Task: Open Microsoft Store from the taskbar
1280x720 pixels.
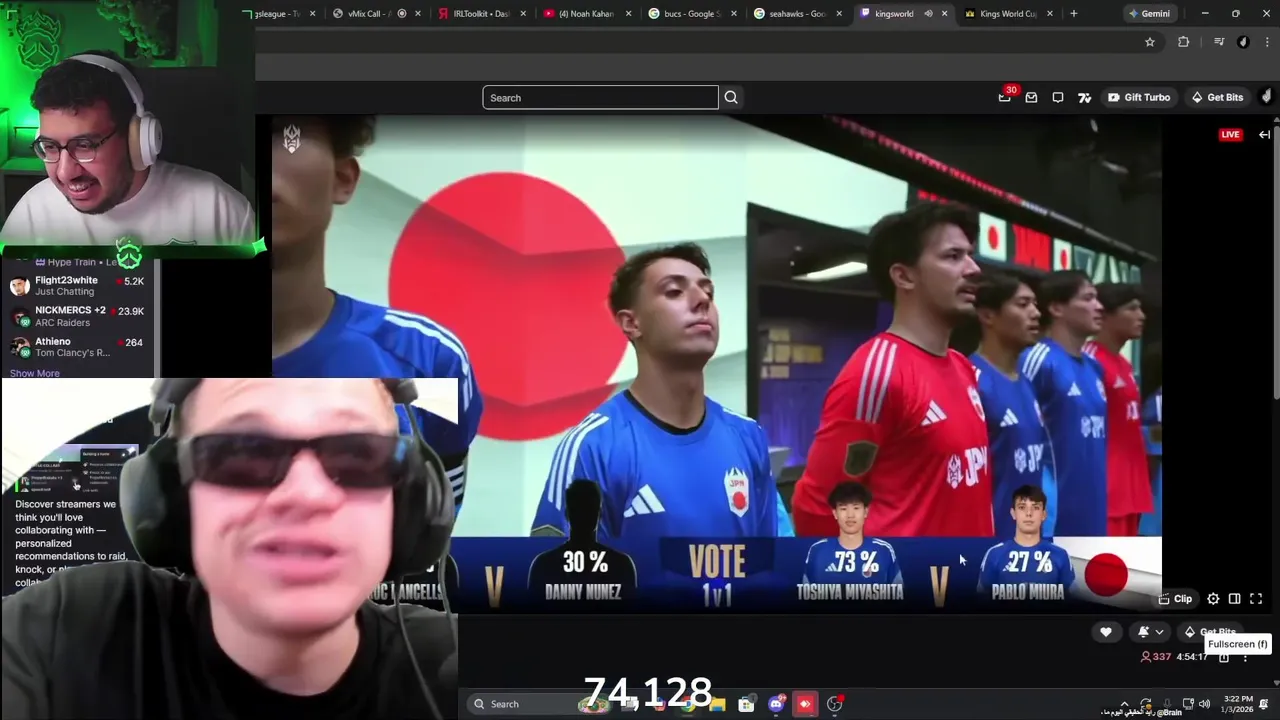Action: click(x=746, y=704)
